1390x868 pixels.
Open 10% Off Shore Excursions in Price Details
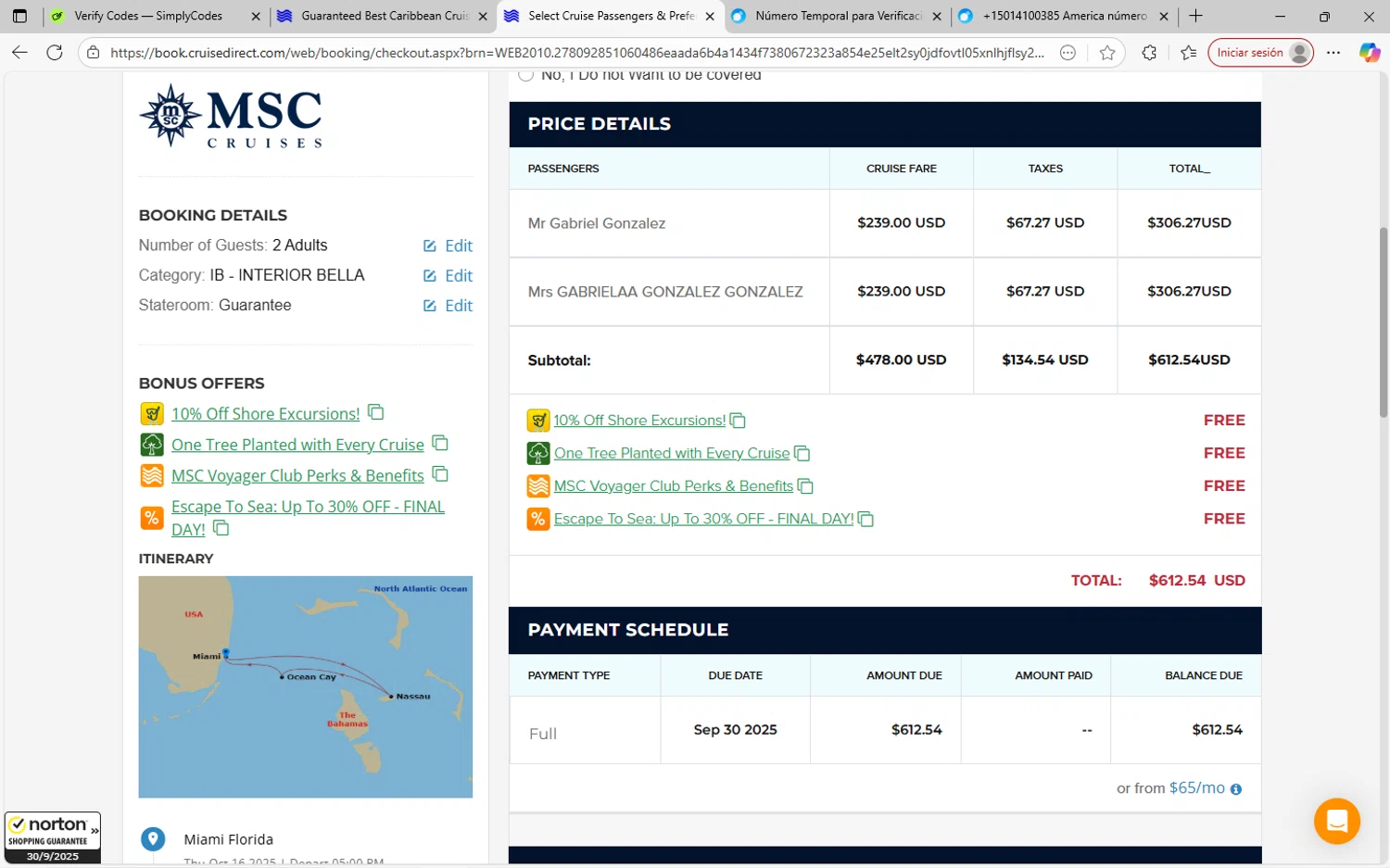click(639, 421)
